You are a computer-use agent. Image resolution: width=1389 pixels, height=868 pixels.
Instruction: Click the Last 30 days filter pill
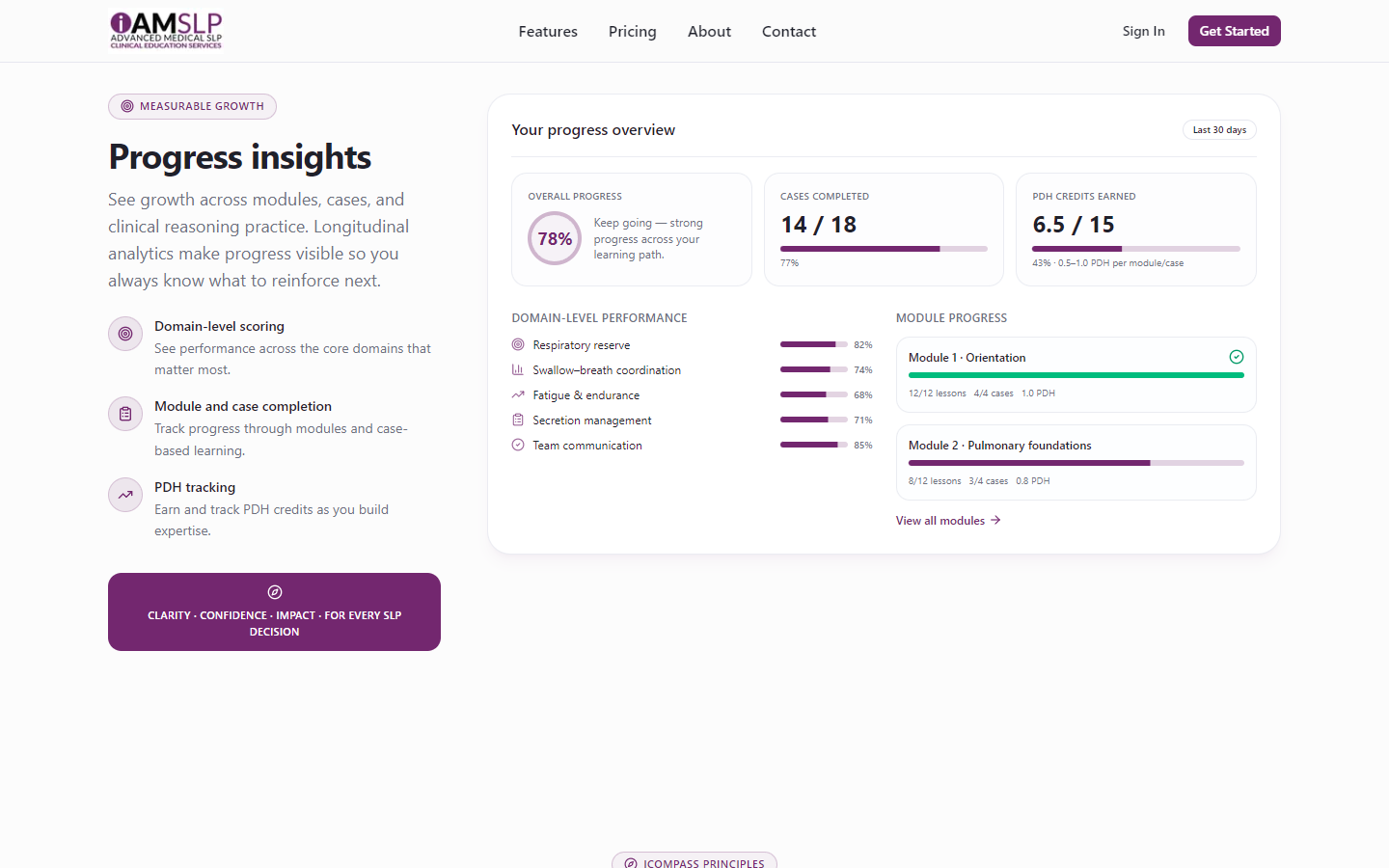1219,130
